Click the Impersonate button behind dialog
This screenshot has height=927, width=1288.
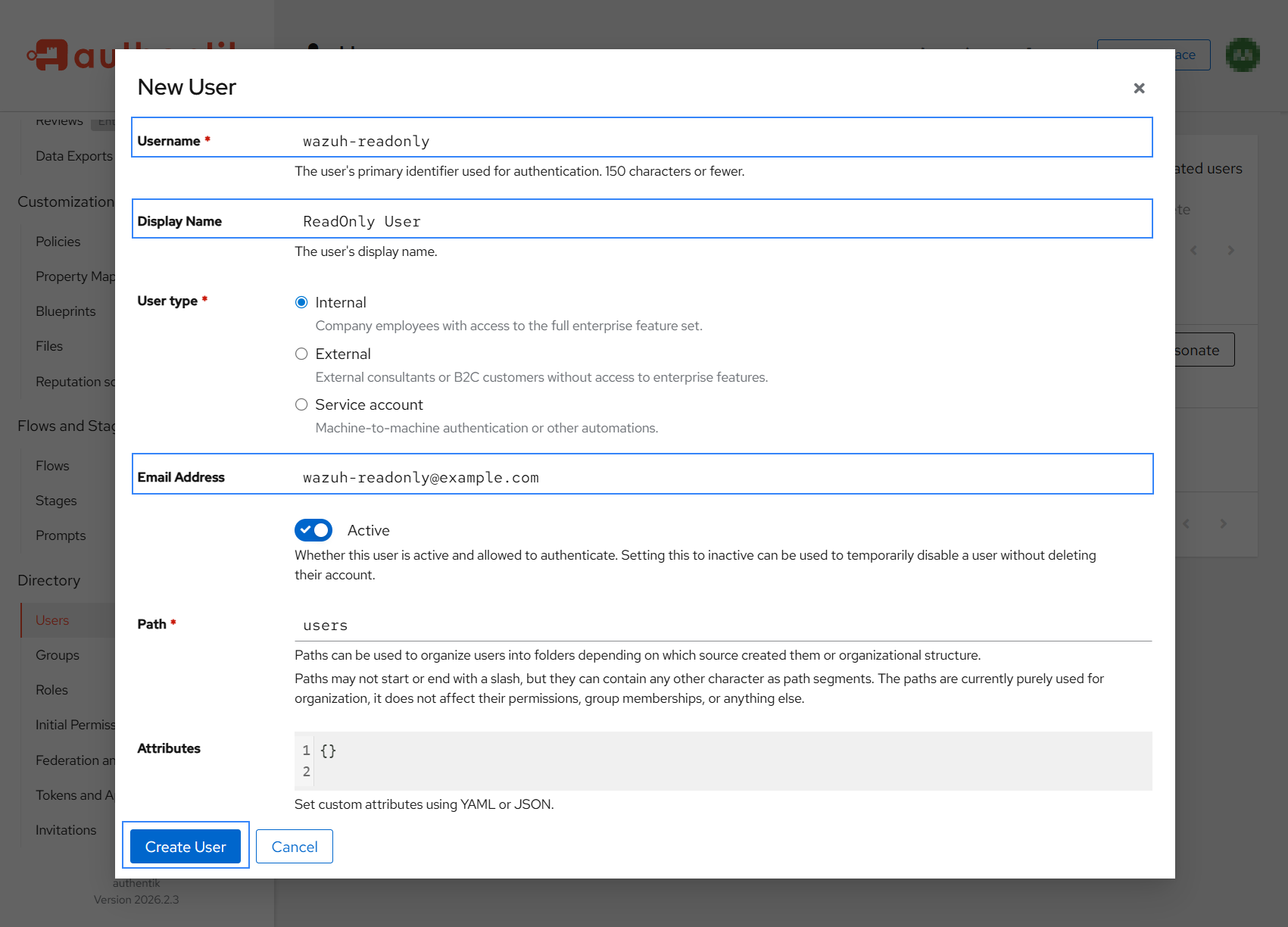coord(1205,350)
